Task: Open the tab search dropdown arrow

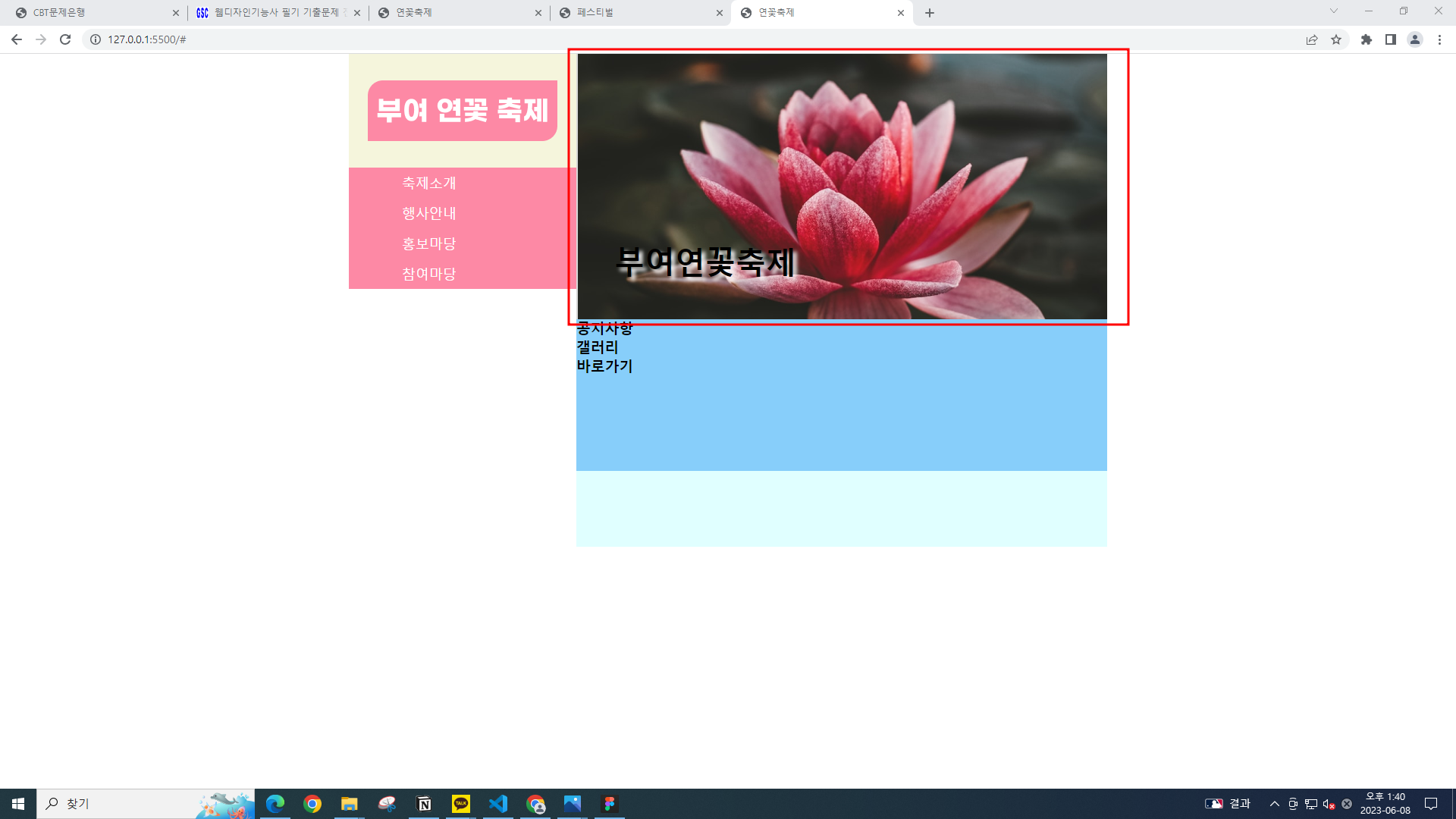Action: click(1334, 11)
